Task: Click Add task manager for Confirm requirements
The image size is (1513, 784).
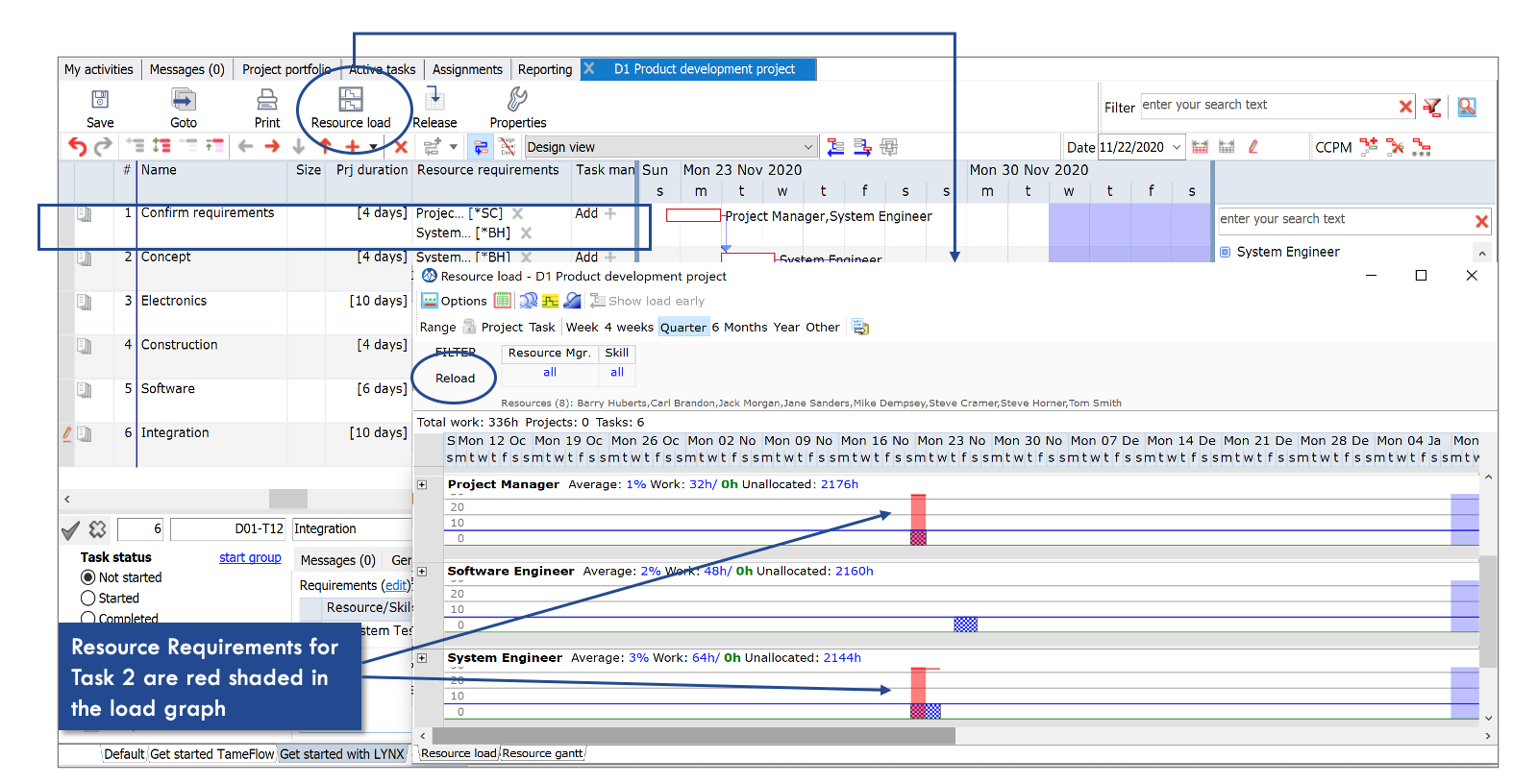Action: pos(595,213)
